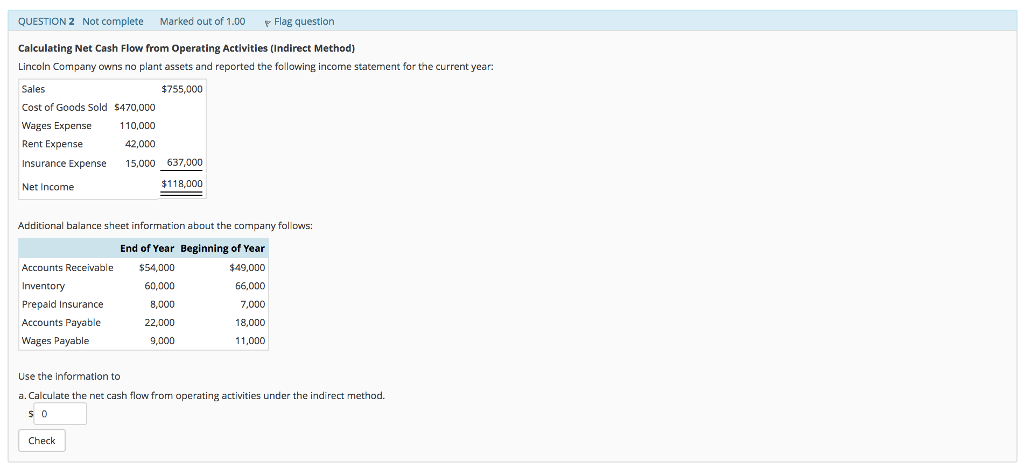Image resolution: width=1024 pixels, height=469 pixels.
Task: Click the net cash flow answer field
Action: pyautogui.click(x=60, y=413)
